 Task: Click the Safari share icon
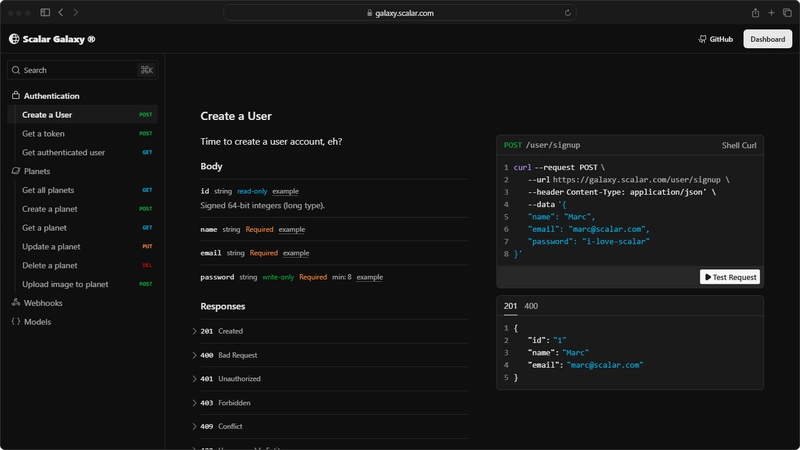(x=755, y=12)
